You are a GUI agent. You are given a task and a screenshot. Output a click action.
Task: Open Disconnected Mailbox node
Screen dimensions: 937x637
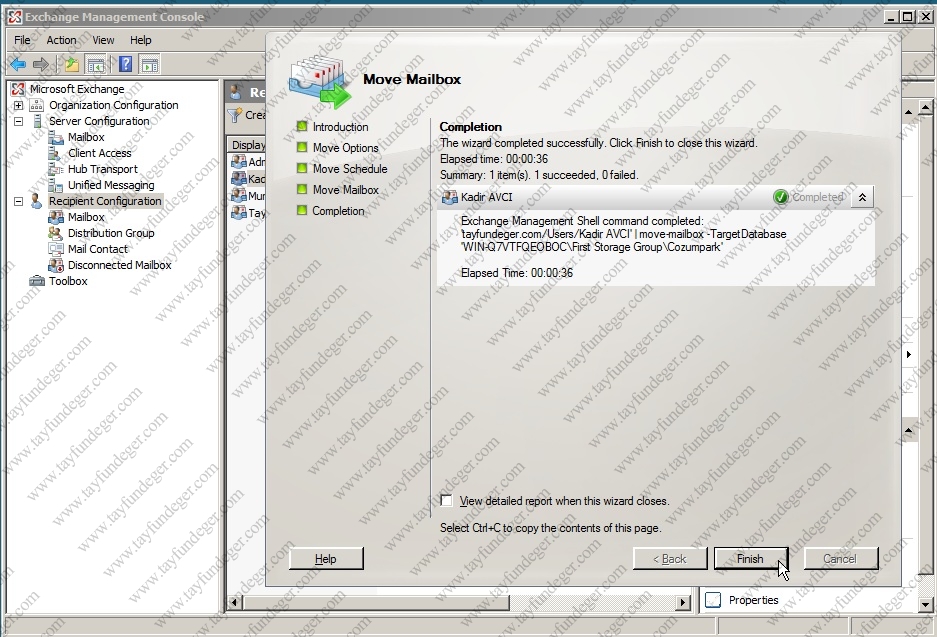coord(120,265)
